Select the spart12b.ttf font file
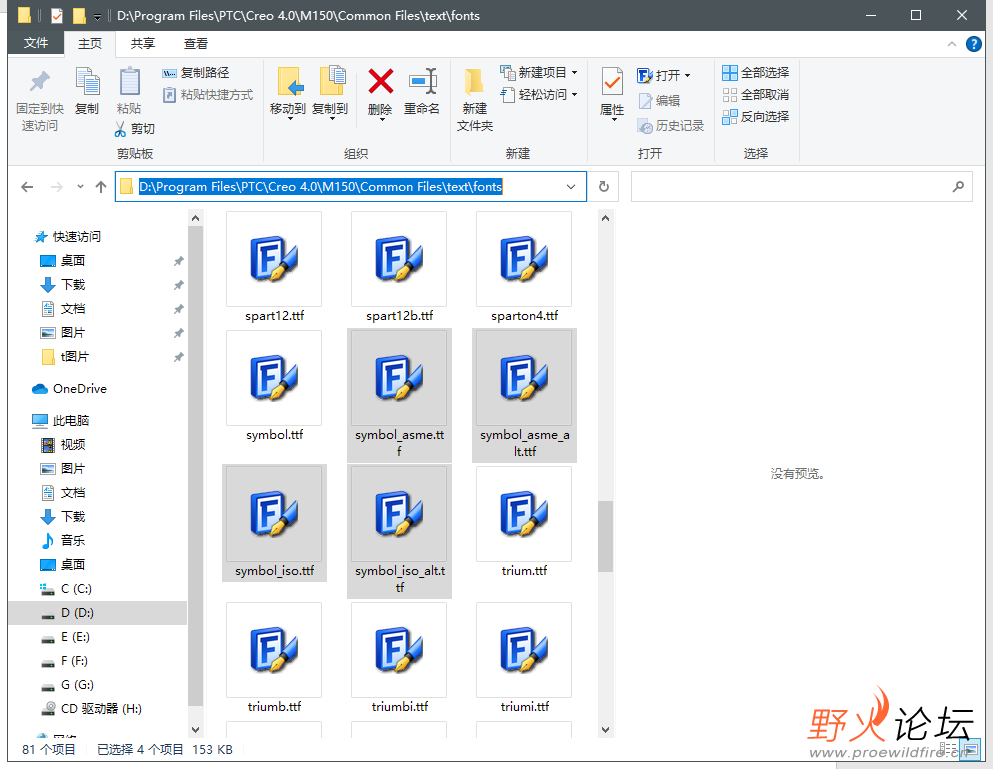Image resolution: width=993 pixels, height=769 pixels. tap(399, 267)
